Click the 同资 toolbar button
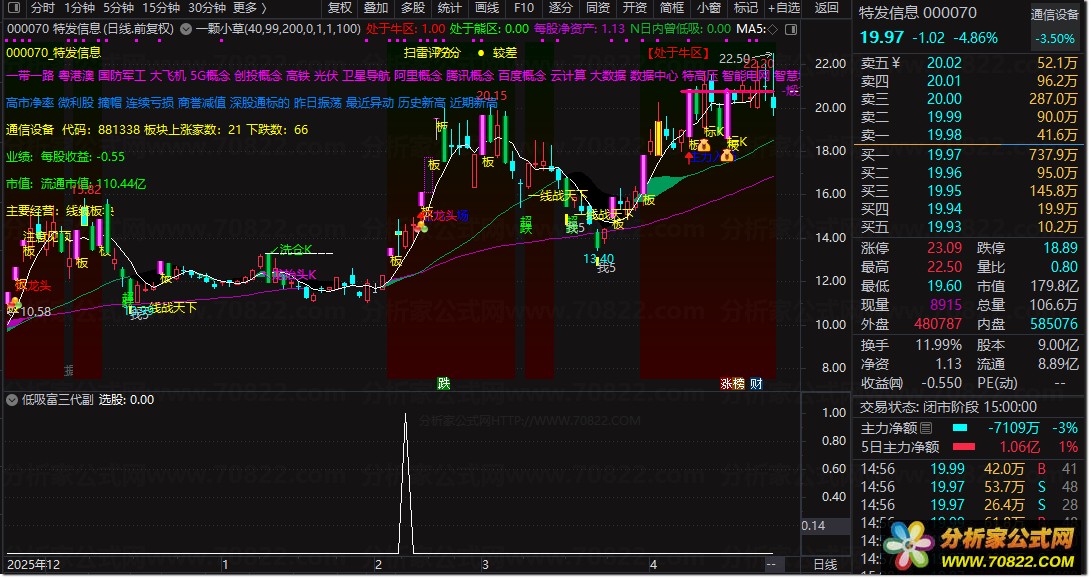 coord(597,8)
